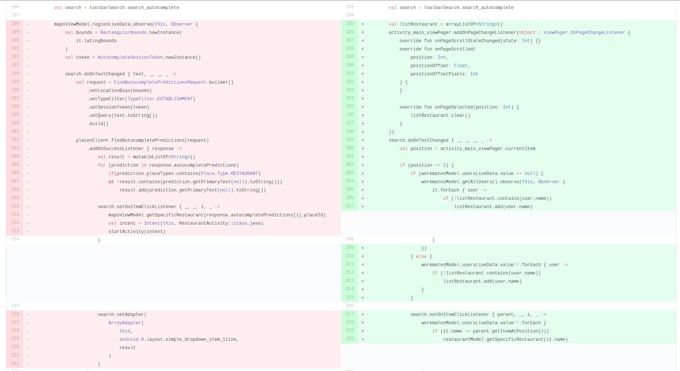
Task: Click right pane unchanged line 'val search = toolbarSearch.search_autocomplete'
Action: (x=451, y=7)
